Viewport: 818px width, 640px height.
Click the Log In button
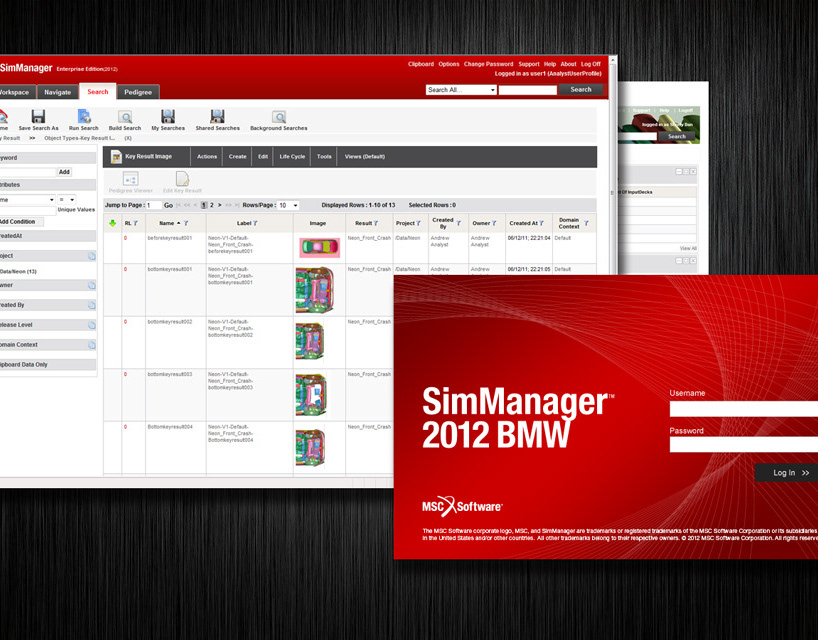click(x=787, y=473)
